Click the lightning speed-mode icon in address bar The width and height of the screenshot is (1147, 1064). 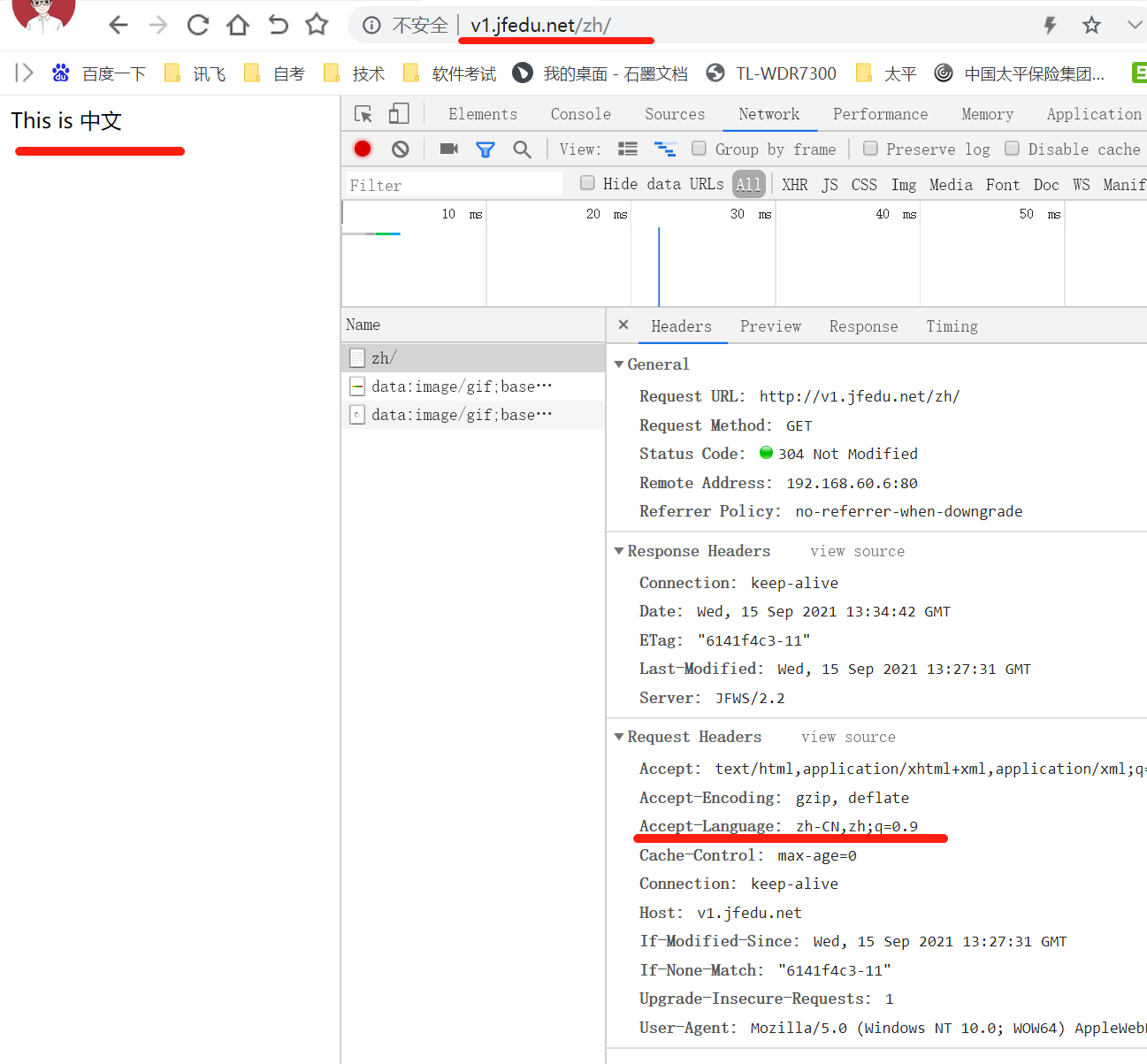(1050, 25)
